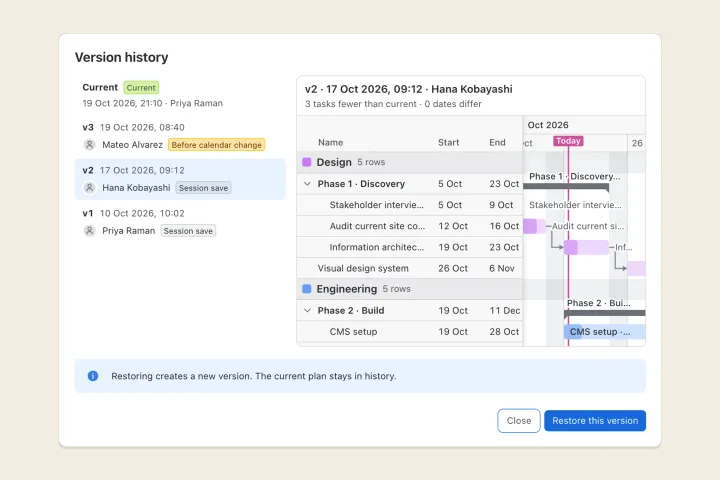Click the 12 Oct start date cell

(x=453, y=226)
